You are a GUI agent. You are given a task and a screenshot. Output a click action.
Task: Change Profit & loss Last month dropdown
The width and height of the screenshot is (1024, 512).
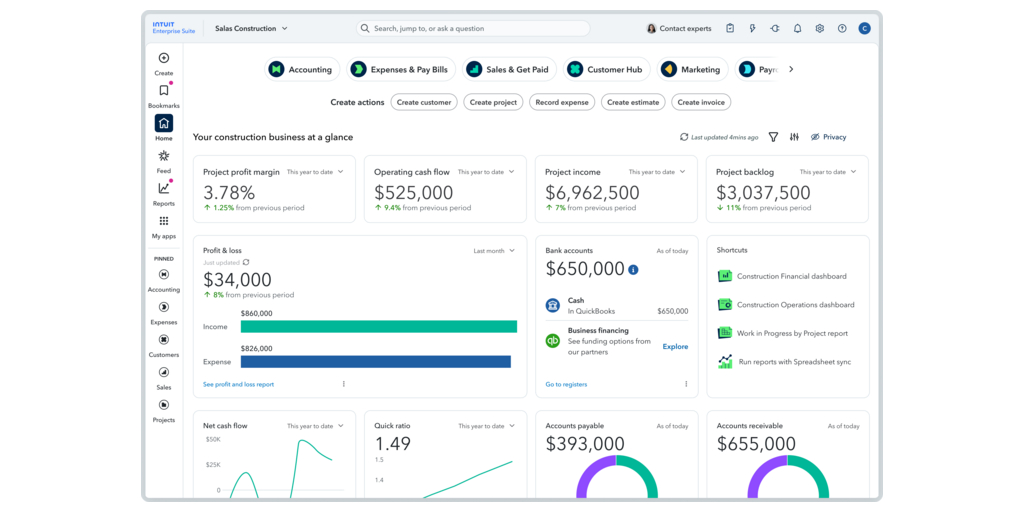(x=494, y=251)
